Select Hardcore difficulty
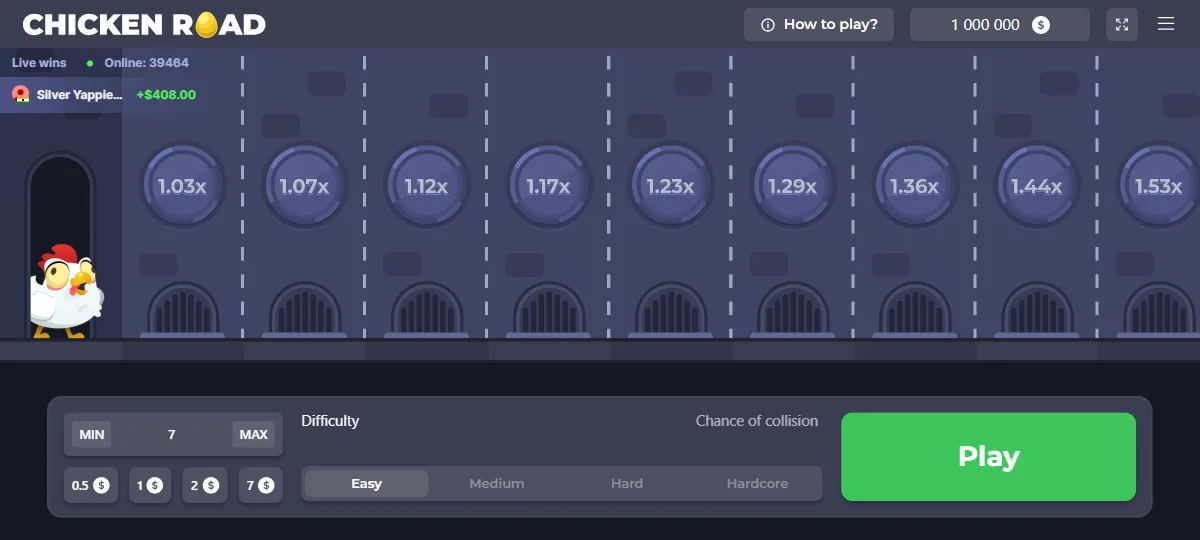This screenshot has width=1200, height=540. 757,484
